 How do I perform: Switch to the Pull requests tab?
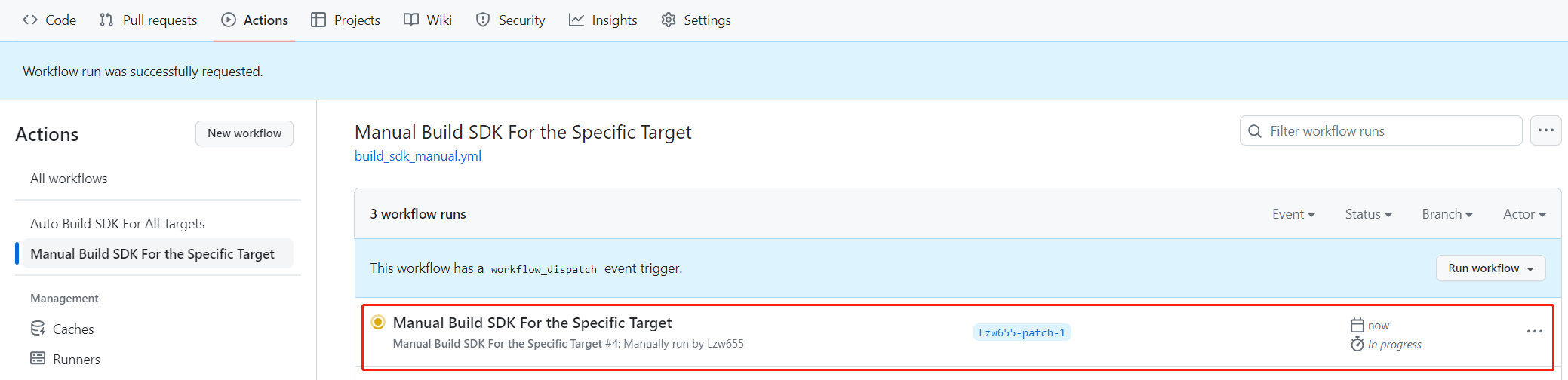coord(149,20)
